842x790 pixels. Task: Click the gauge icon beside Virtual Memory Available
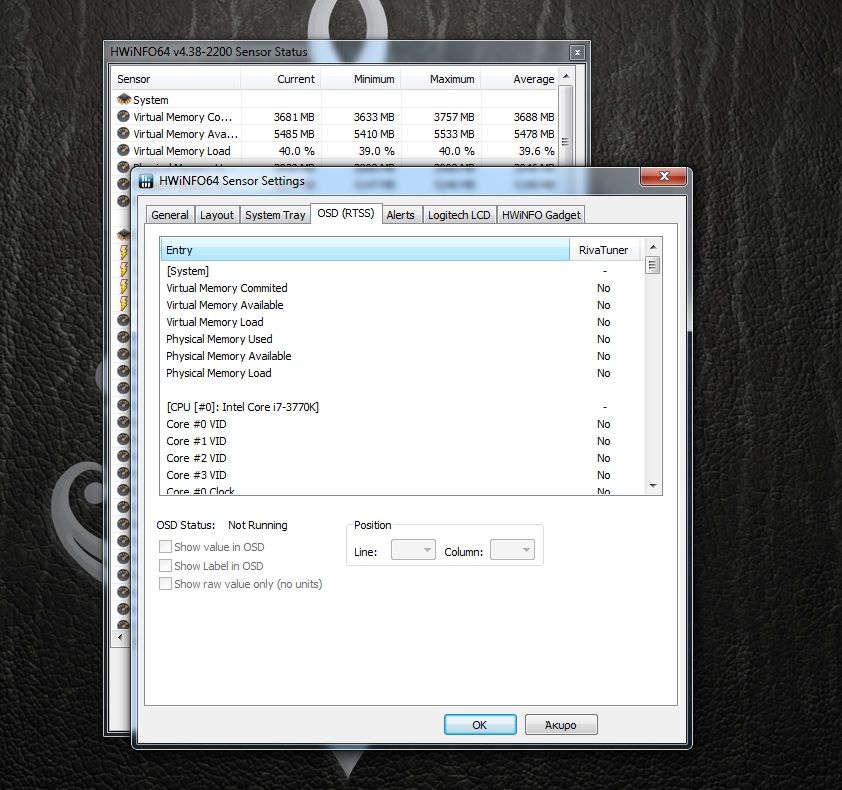click(x=124, y=133)
